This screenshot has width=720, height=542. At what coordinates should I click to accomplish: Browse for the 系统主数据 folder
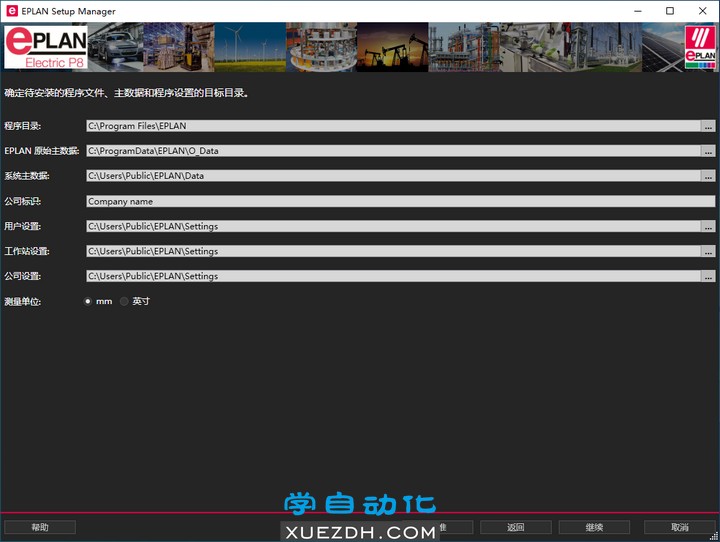click(708, 175)
